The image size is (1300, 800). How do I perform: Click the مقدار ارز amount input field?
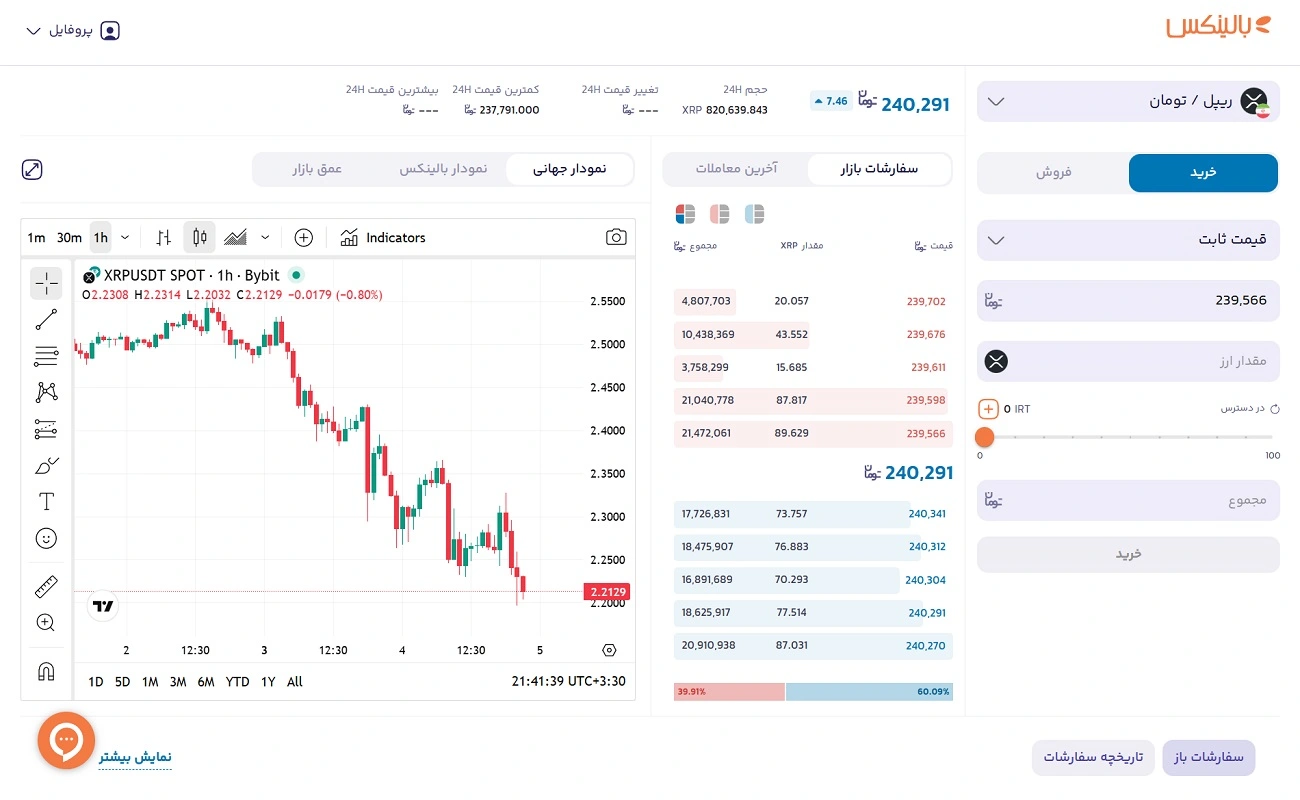(x=1128, y=361)
